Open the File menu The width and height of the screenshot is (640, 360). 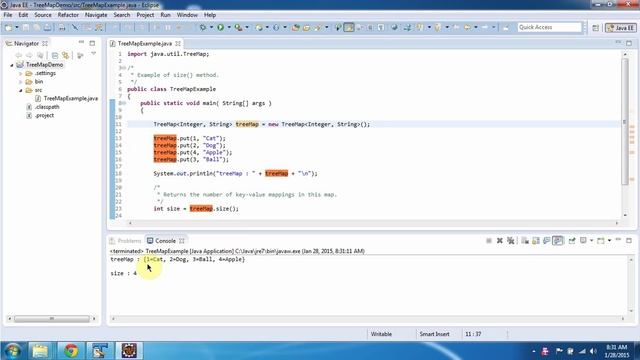pos(8,15)
